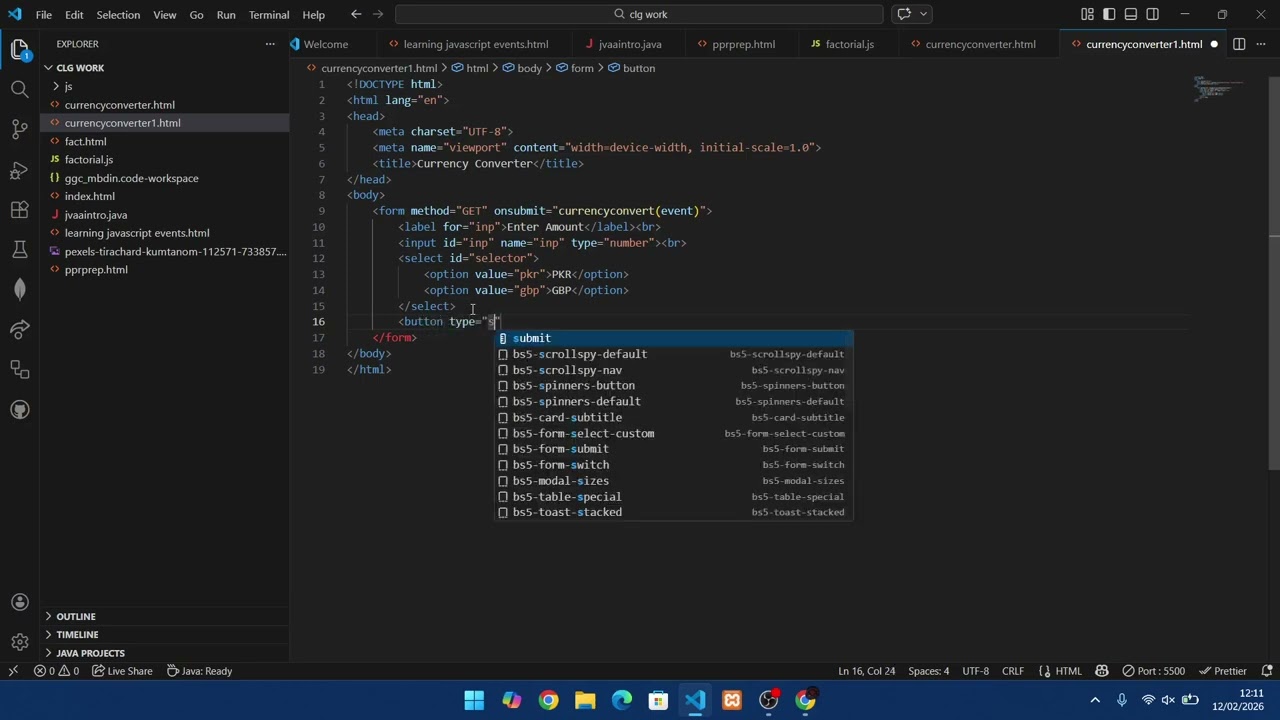Expand the OUTLINE section
This screenshot has width=1280, height=720.
(76, 616)
